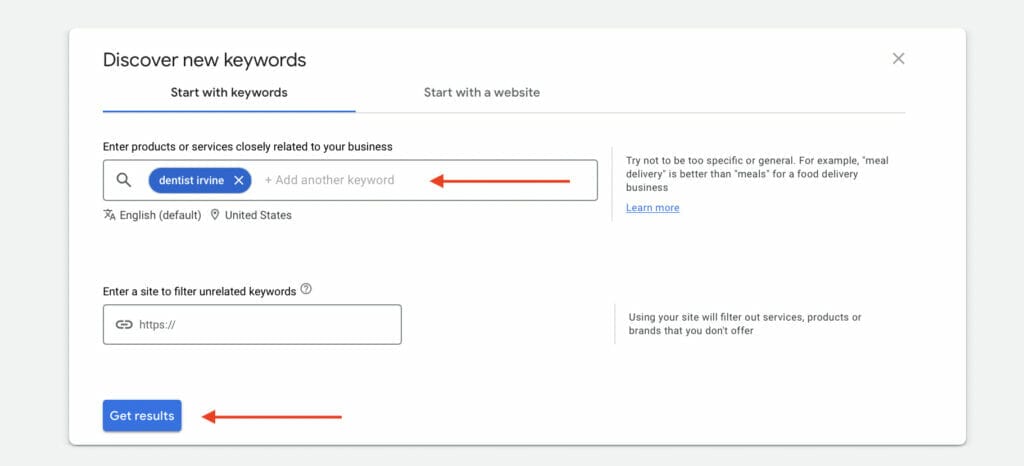Click the Discover new keywords heading
1024x466 pixels.
(204, 60)
